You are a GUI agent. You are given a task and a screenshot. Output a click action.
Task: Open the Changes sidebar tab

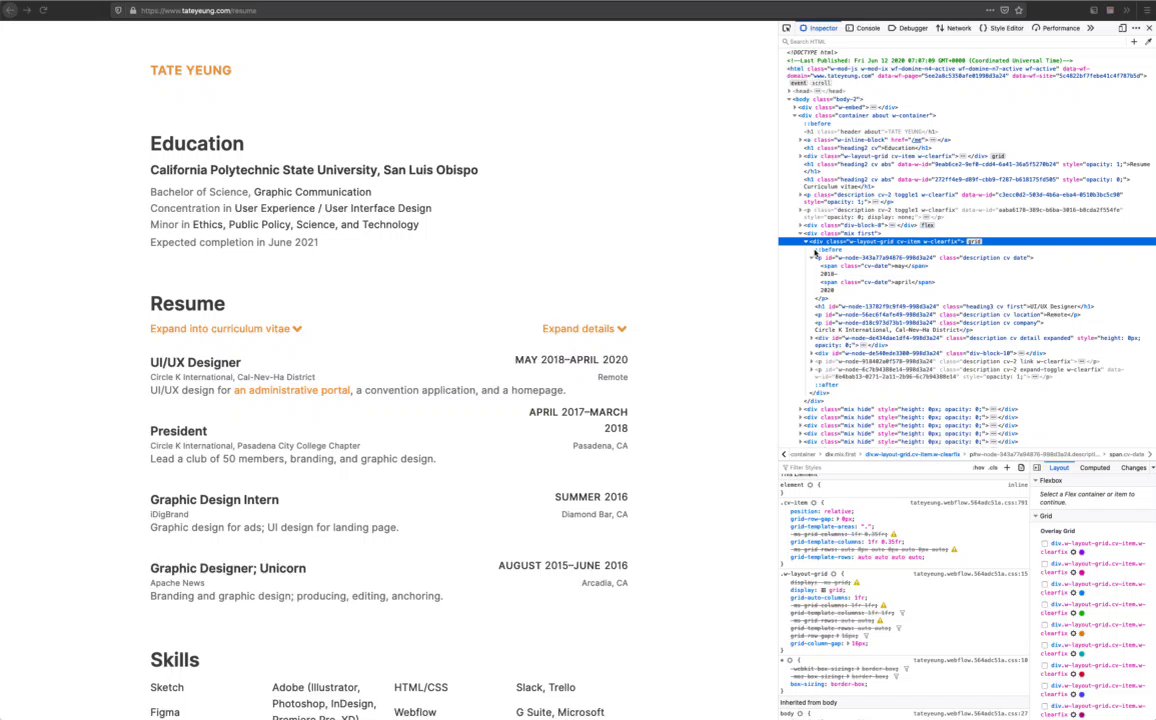click(x=1133, y=468)
